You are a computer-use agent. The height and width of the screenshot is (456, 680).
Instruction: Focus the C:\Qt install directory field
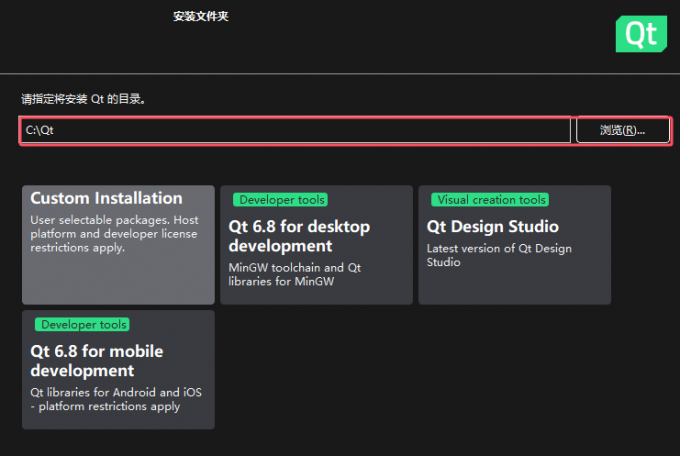(x=295, y=130)
